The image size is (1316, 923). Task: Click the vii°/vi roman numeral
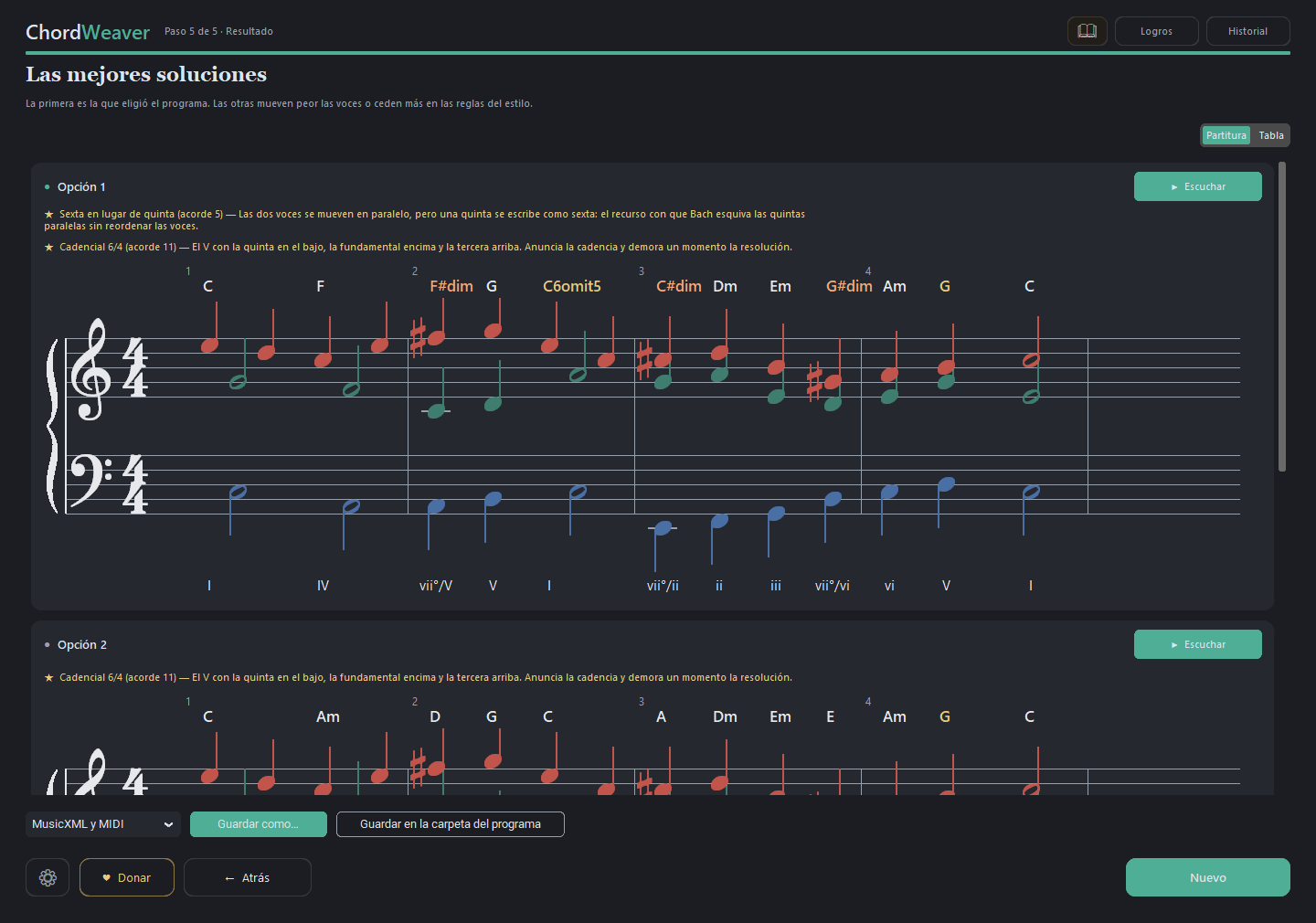click(x=833, y=586)
